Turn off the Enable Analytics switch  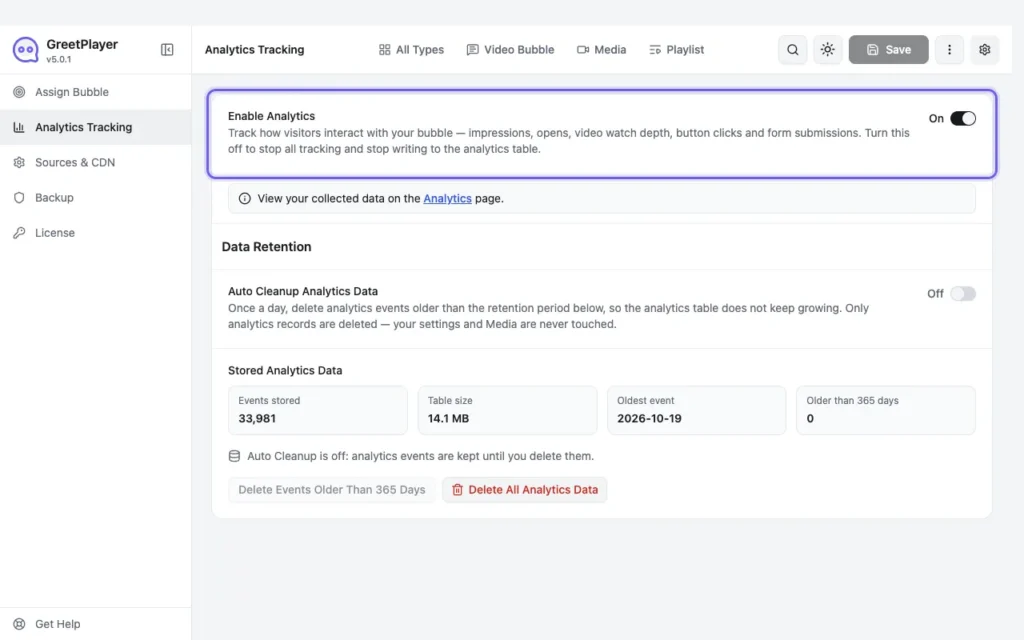tap(963, 118)
